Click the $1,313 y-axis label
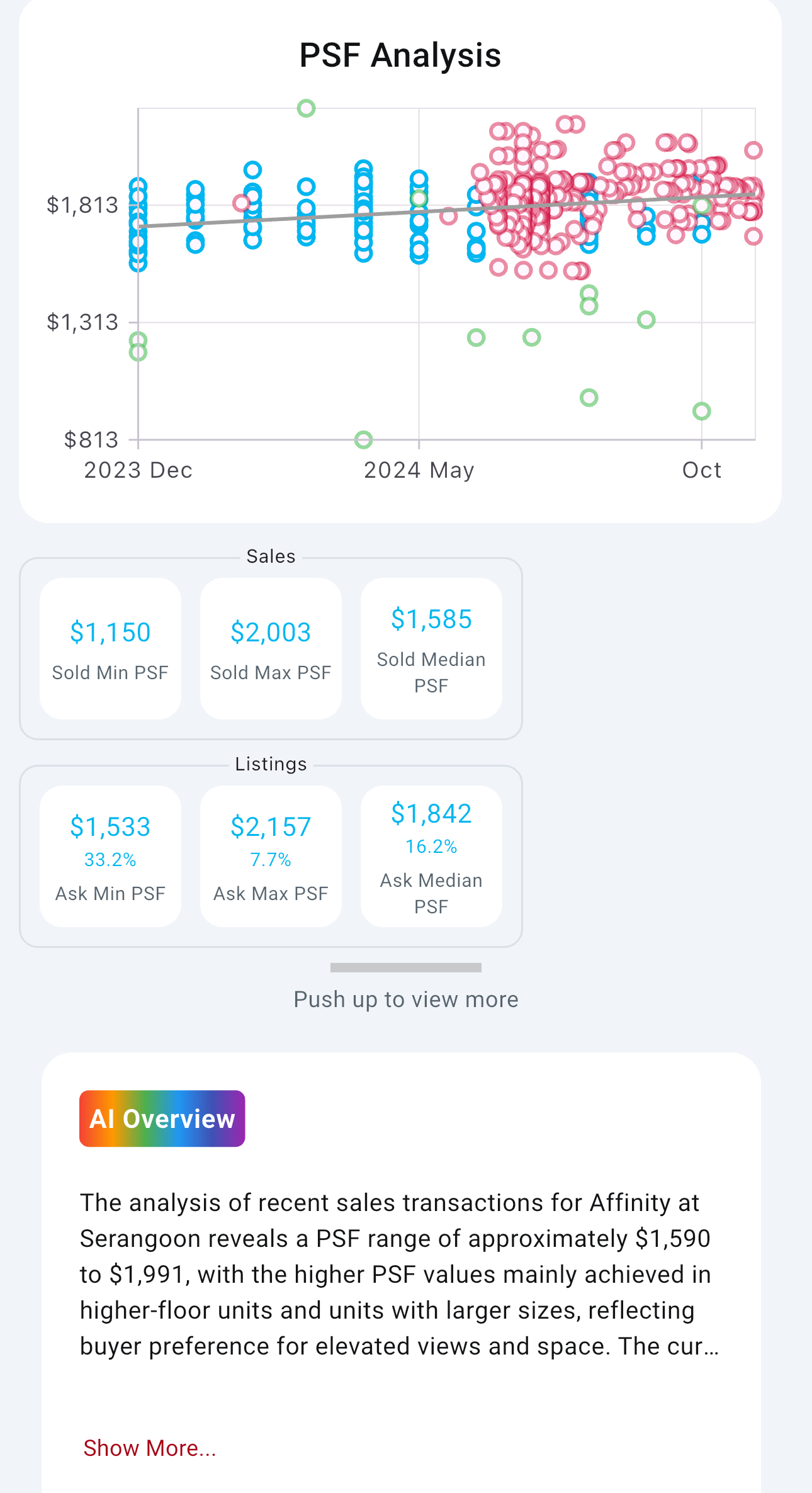 point(82,322)
